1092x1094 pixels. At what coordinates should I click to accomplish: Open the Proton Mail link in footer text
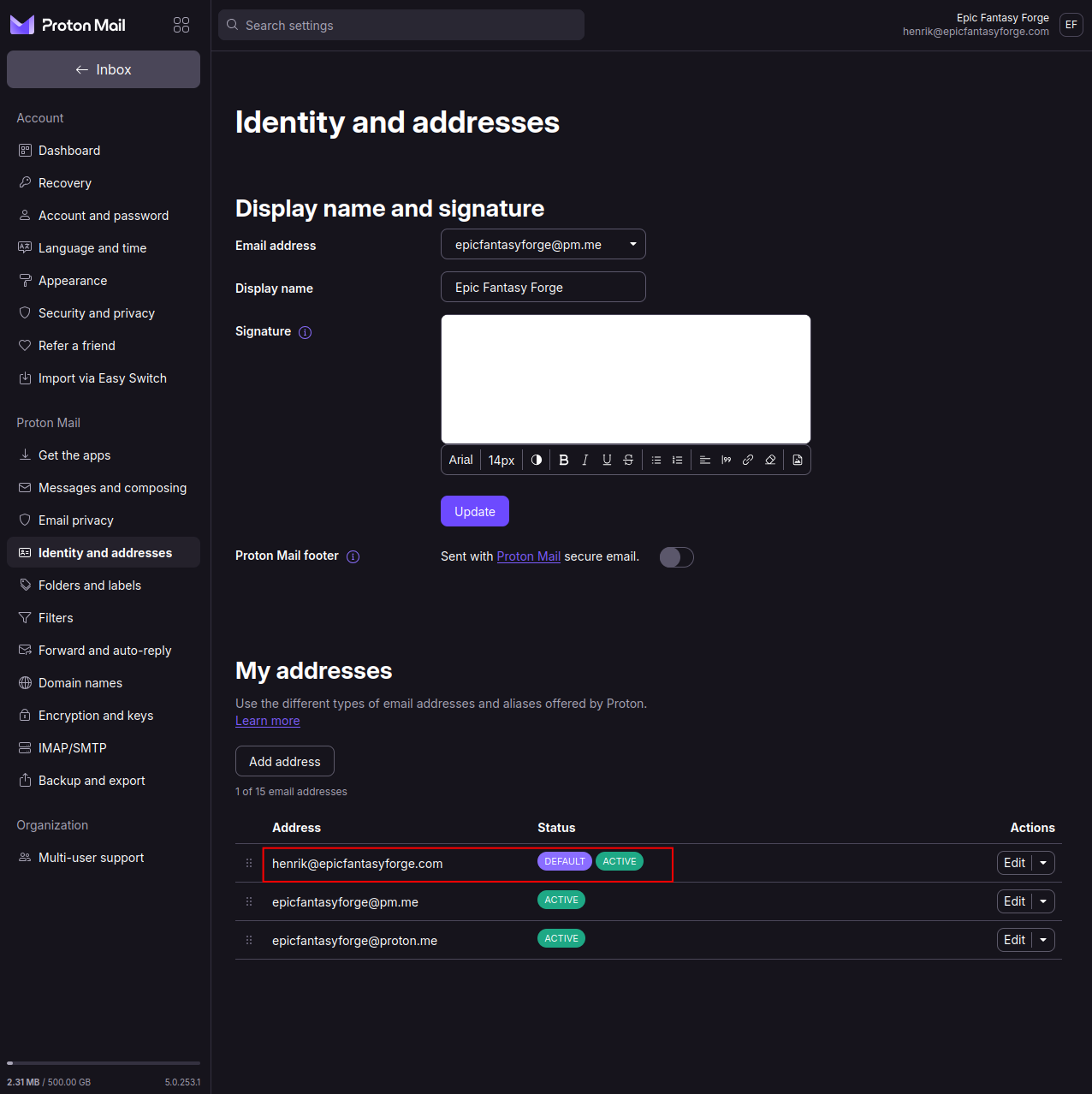click(529, 556)
